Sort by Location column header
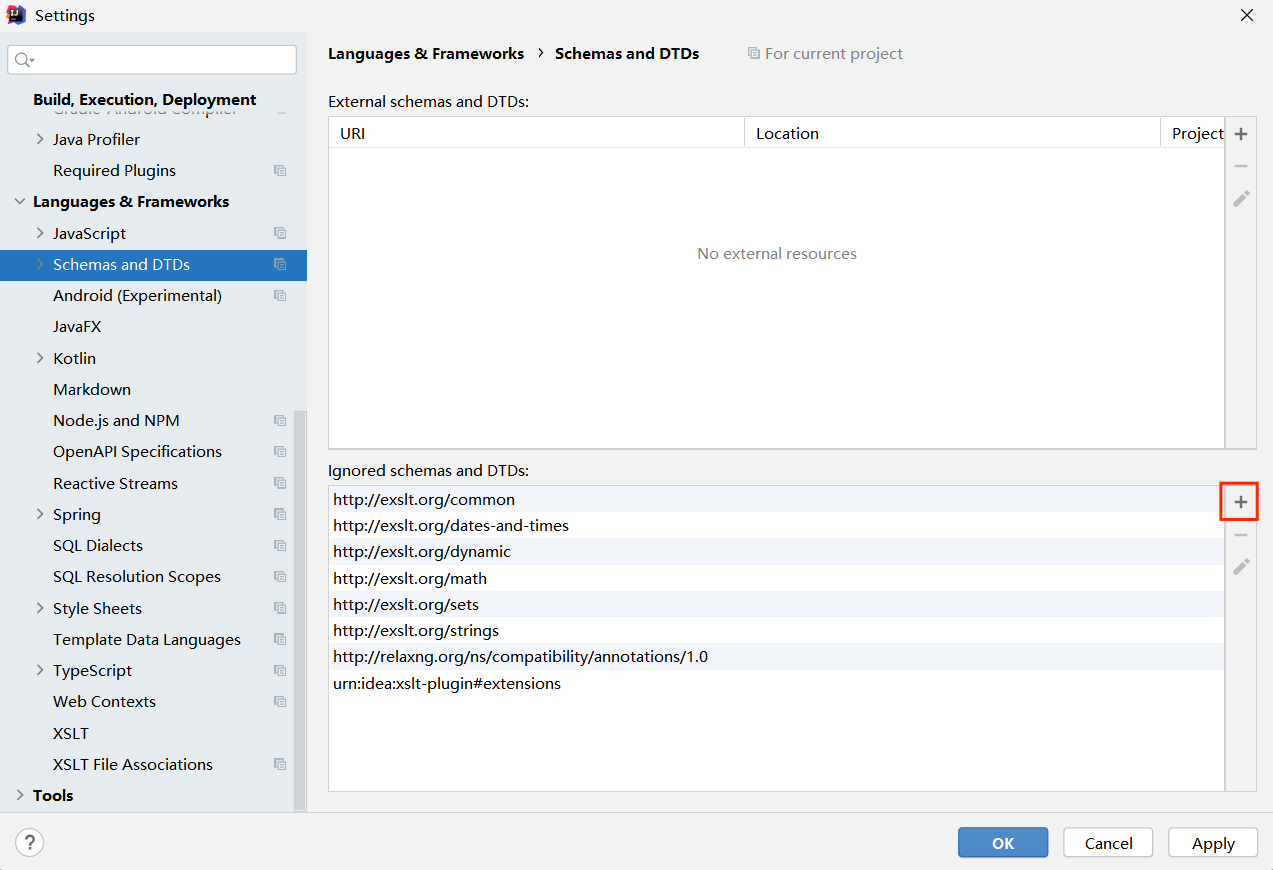The height and width of the screenshot is (870, 1273). pyautogui.click(x=952, y=133)
